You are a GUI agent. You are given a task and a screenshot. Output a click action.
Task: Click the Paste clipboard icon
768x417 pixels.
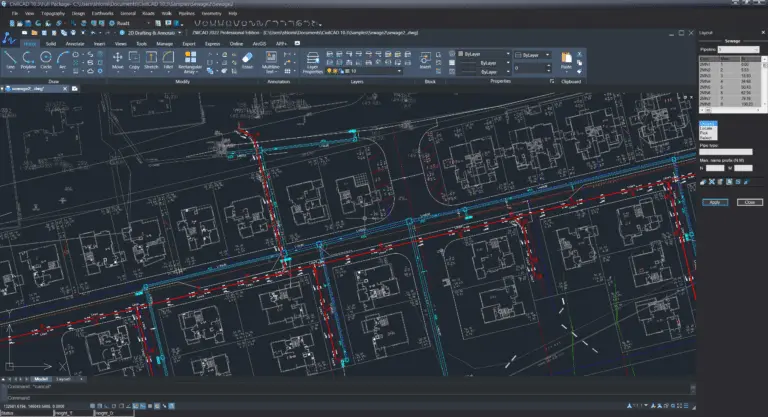point(566,60)
